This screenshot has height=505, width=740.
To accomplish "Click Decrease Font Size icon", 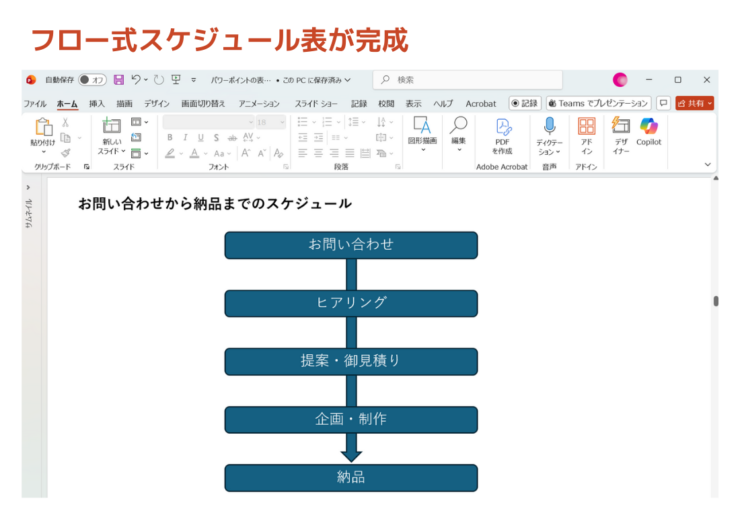I will pos(262,153).
